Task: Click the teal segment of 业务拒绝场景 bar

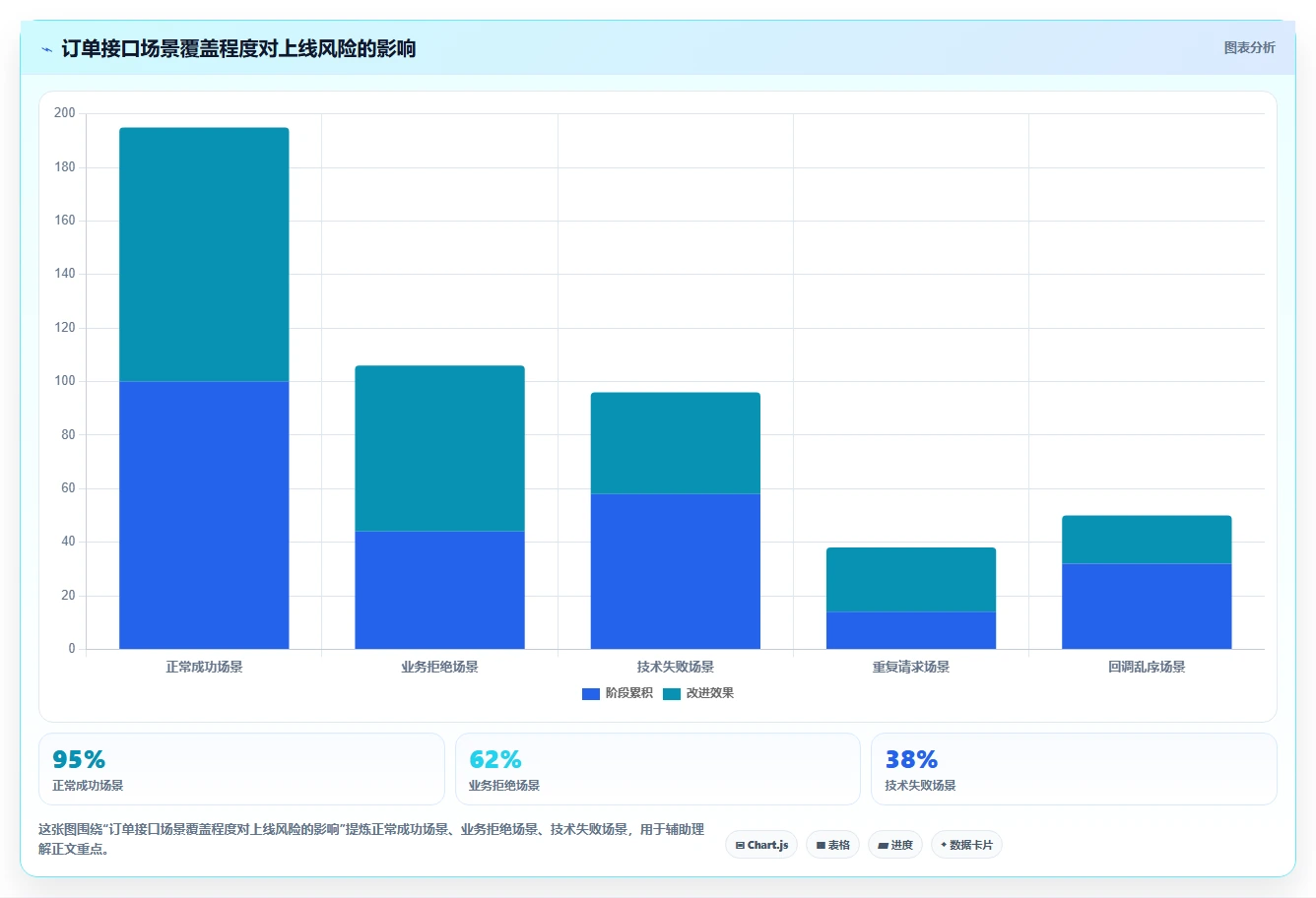Action: coord(439,448)
